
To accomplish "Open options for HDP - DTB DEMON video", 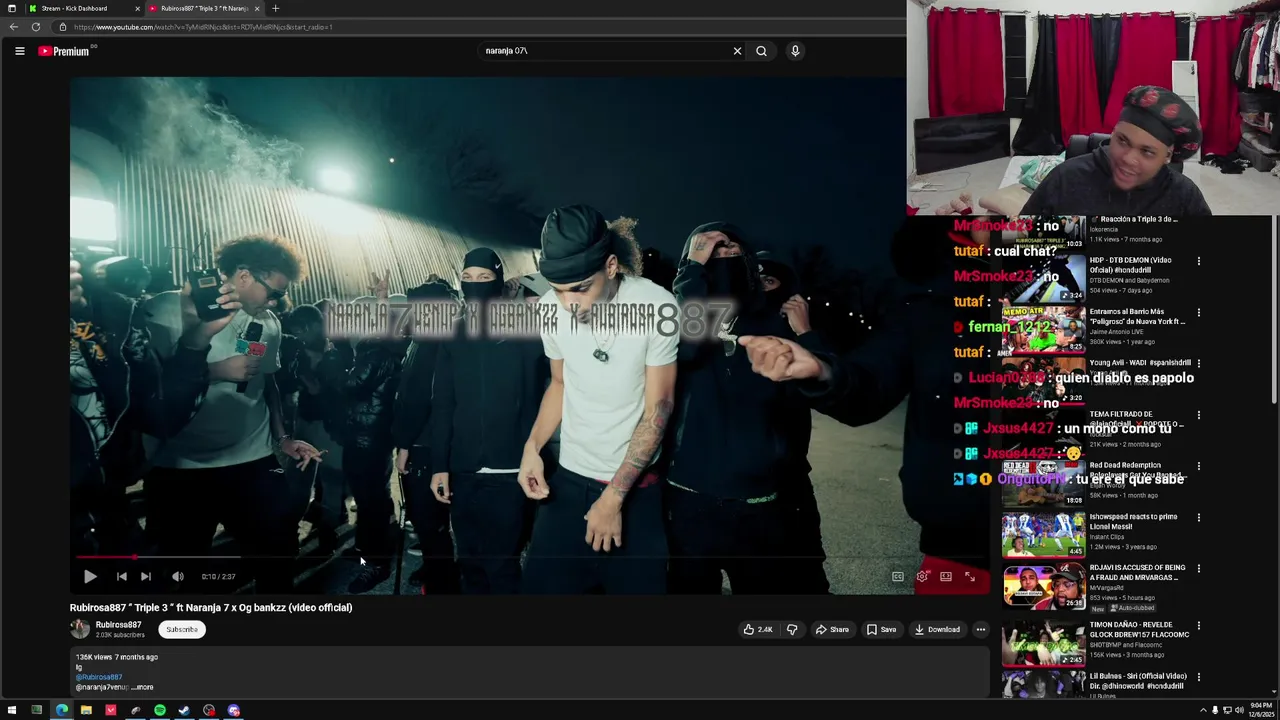I will tap(1199, 262).
